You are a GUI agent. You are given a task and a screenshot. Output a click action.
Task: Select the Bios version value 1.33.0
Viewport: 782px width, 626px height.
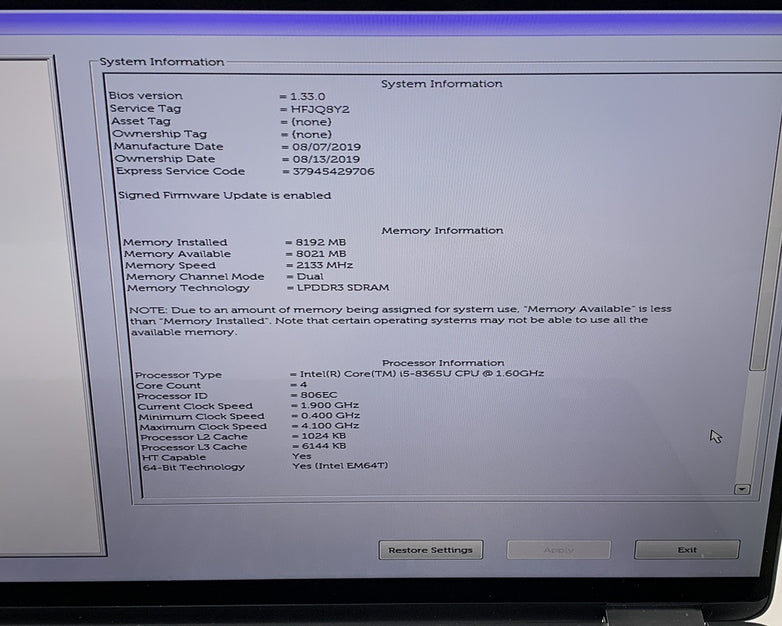pyautogui.click(x=308, y=96)
